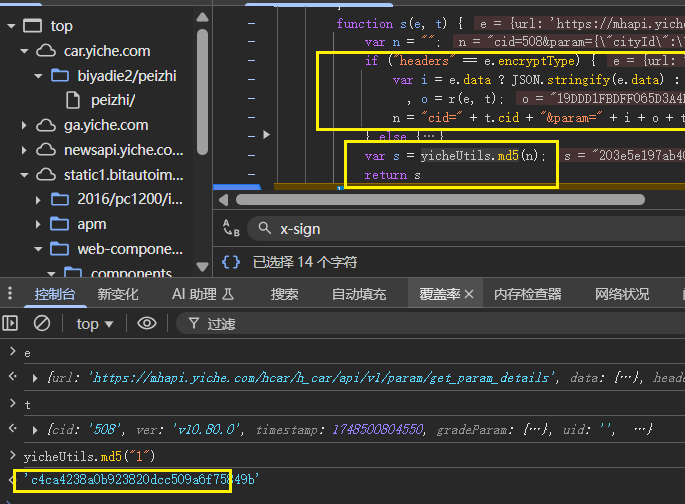Click the timestamp value 1748500804550
This screenshot has height=504, width=685.
tap(377, 430)
